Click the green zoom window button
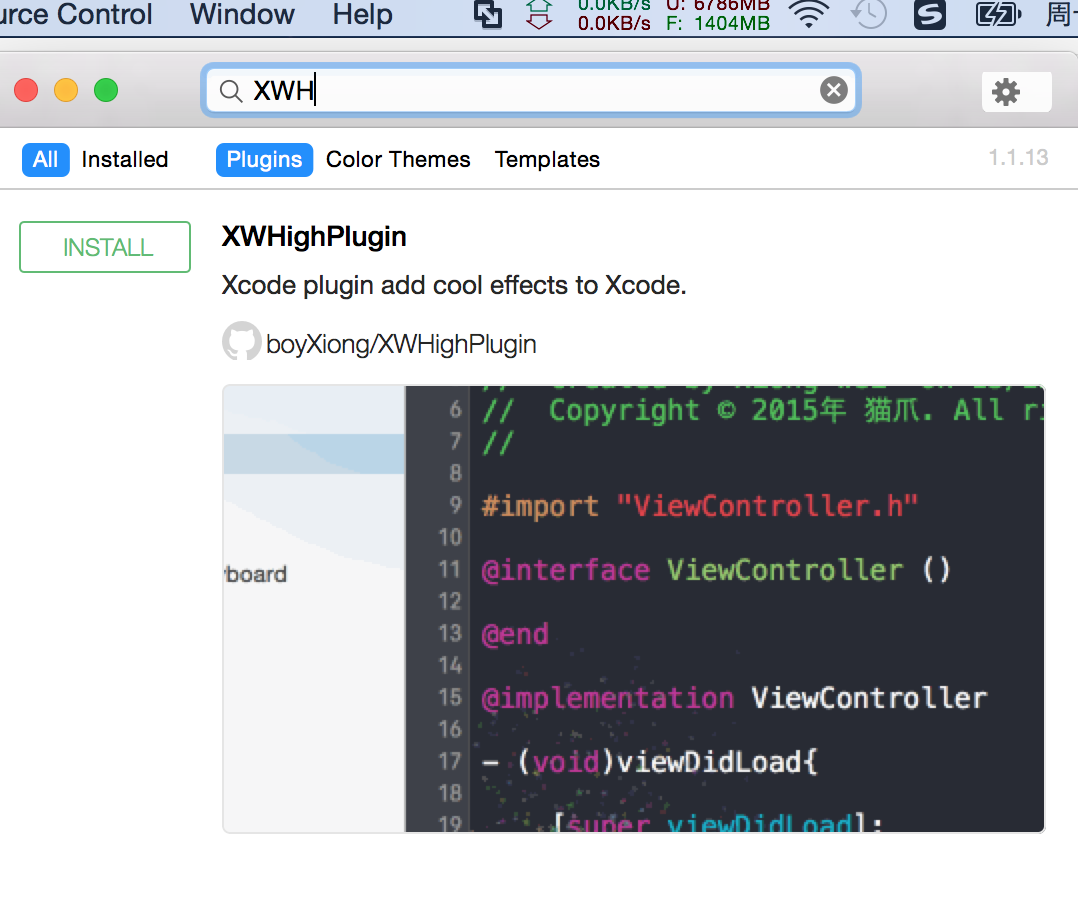1078x910 pixels. pyautogui.click(x=106, y=90)
